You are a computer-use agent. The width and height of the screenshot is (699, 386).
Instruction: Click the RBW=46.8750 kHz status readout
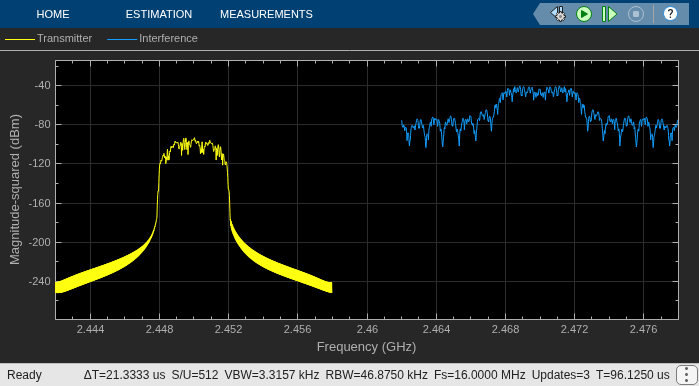click(377, 374)
